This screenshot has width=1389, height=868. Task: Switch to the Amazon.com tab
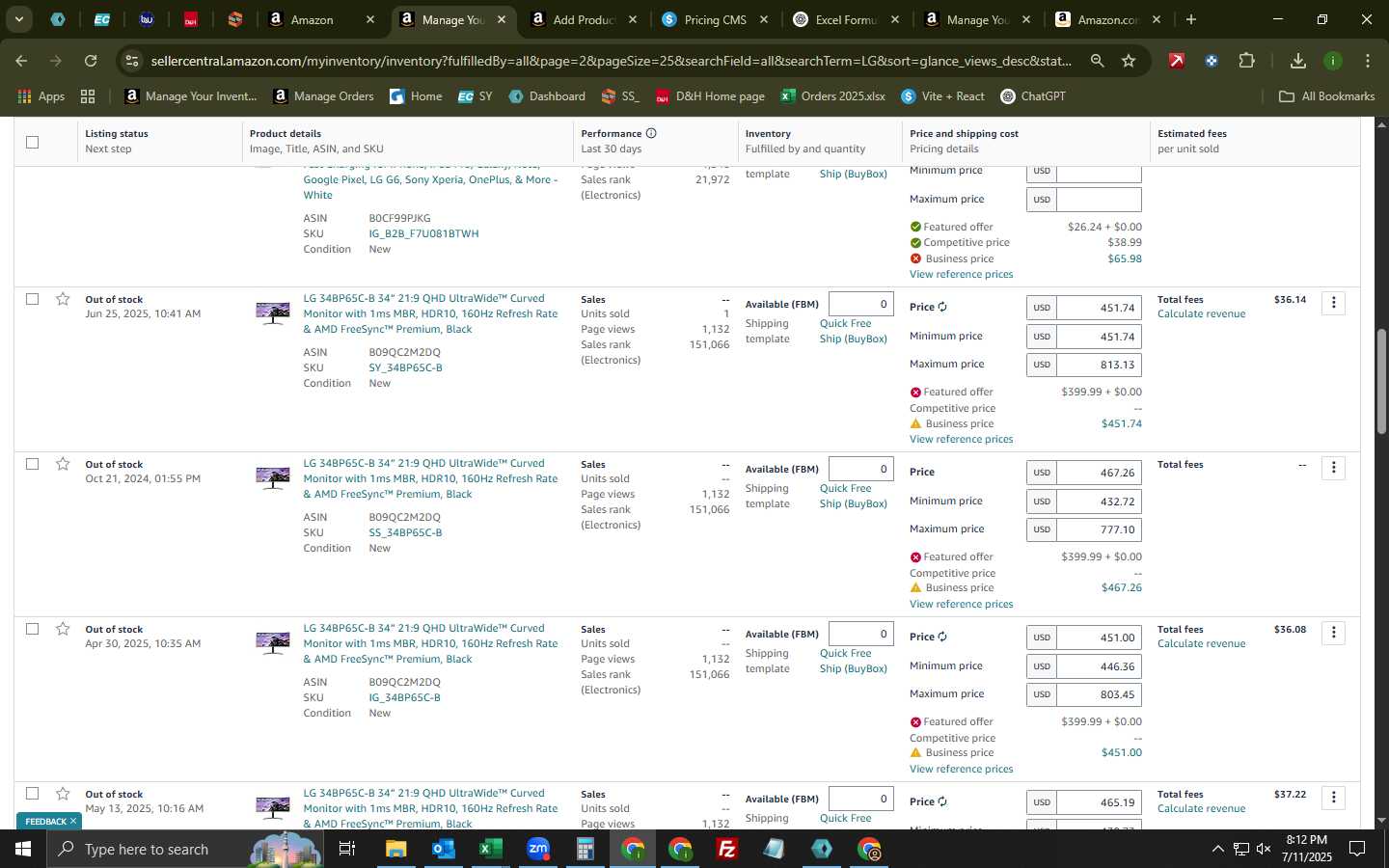click(x=1108, y=19)
